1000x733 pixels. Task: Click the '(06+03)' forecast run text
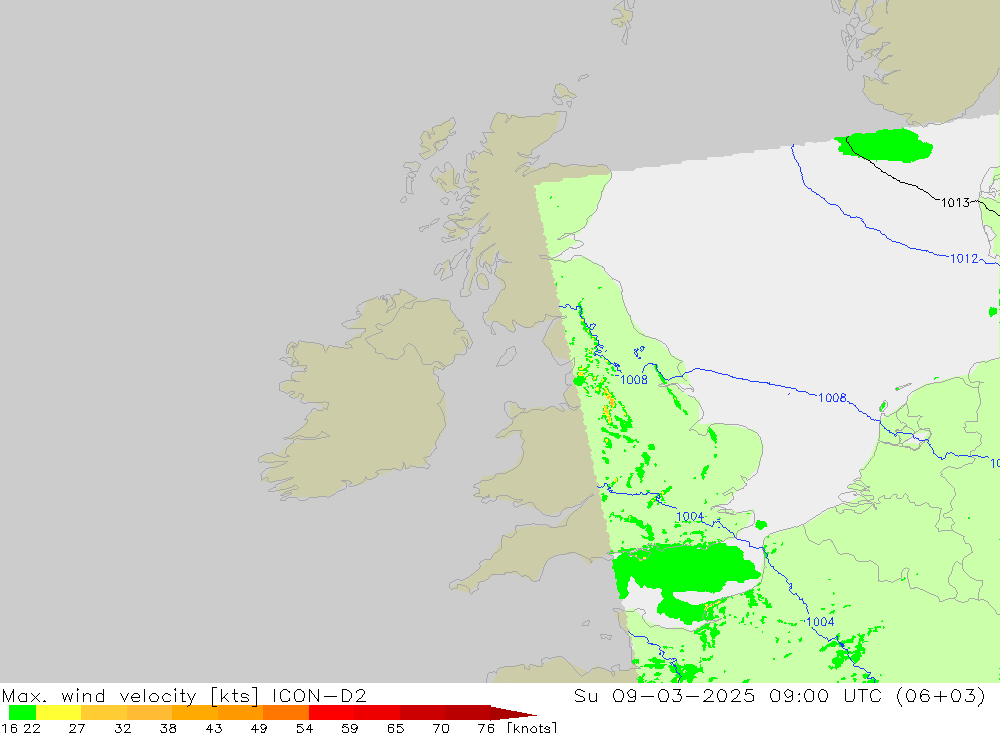(940, 695)
